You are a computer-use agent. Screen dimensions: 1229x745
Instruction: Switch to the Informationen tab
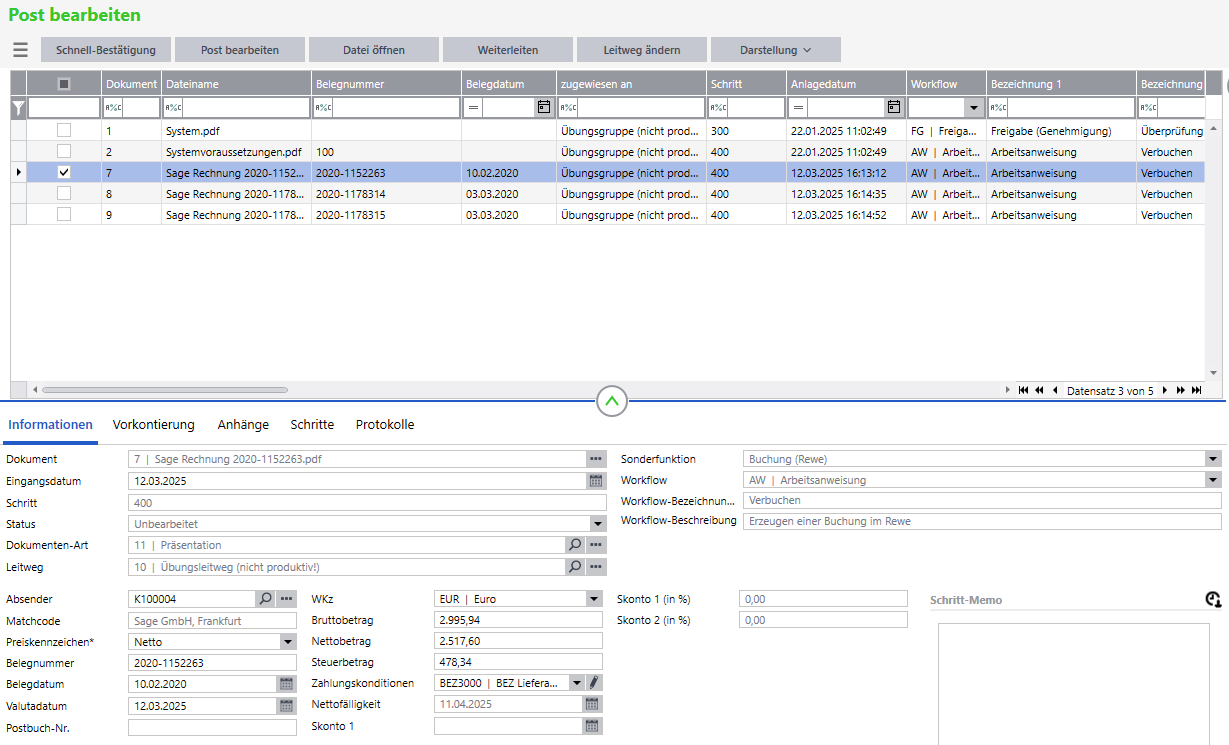click(51, 425)
